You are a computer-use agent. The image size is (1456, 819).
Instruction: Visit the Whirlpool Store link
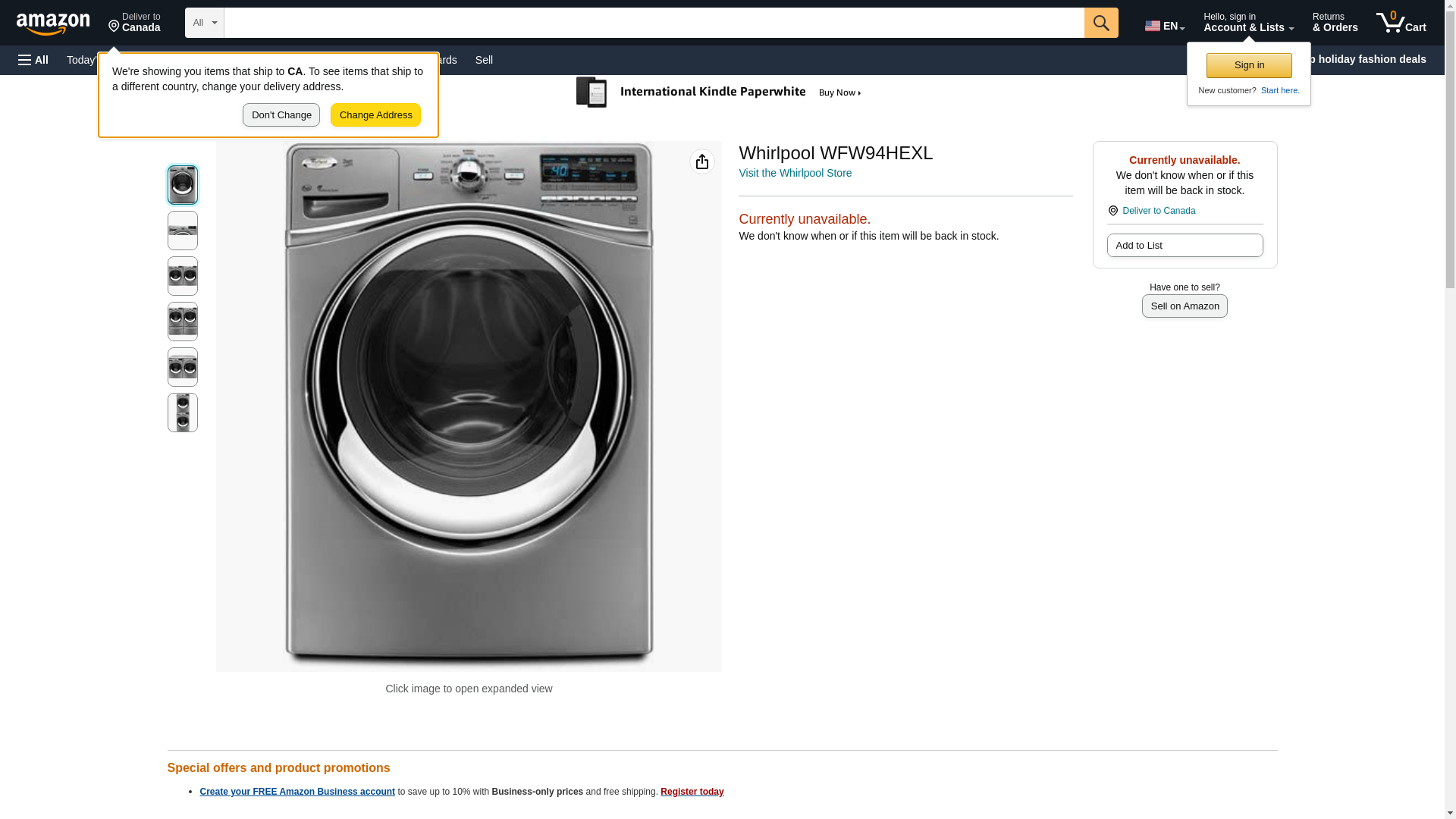click(x=795, y=173)
